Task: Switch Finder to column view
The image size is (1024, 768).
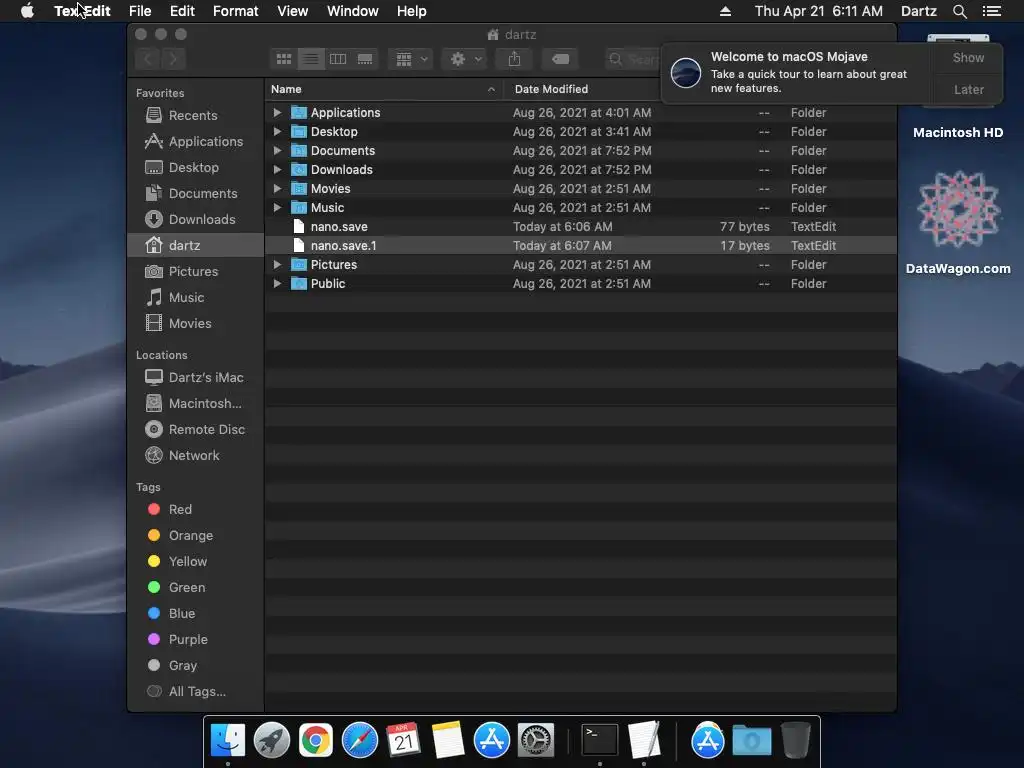Action: coord(338,59)
